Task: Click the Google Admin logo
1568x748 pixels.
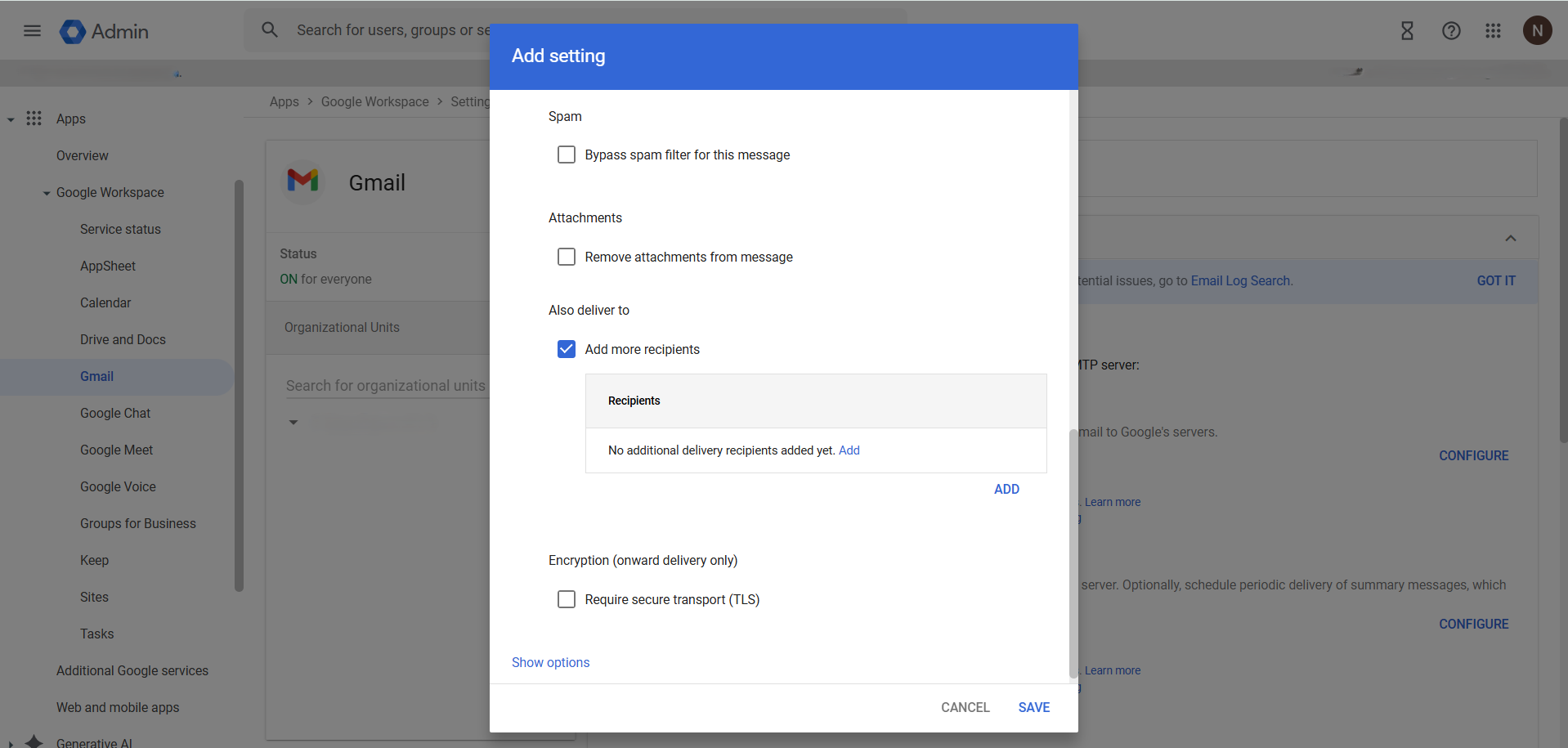Action: (73, 31)
